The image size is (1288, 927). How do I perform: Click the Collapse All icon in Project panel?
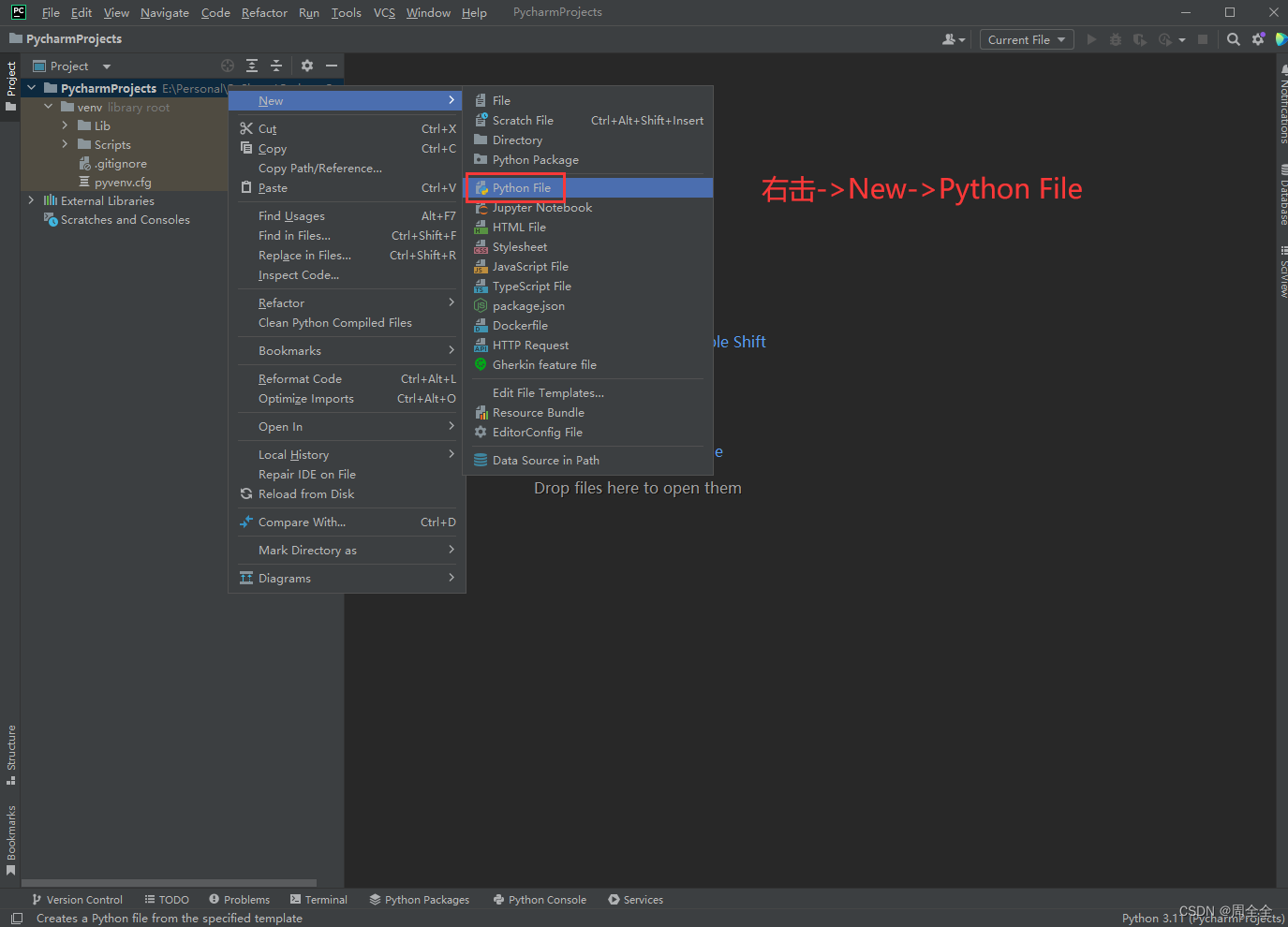point(276,66)
